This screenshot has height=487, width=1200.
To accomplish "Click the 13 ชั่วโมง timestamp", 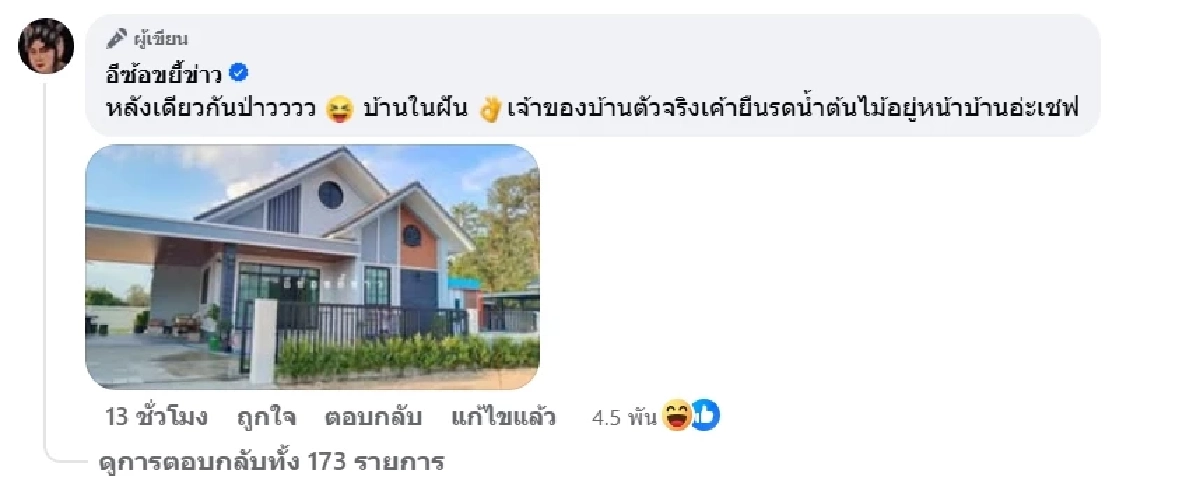I will point(156,417).
